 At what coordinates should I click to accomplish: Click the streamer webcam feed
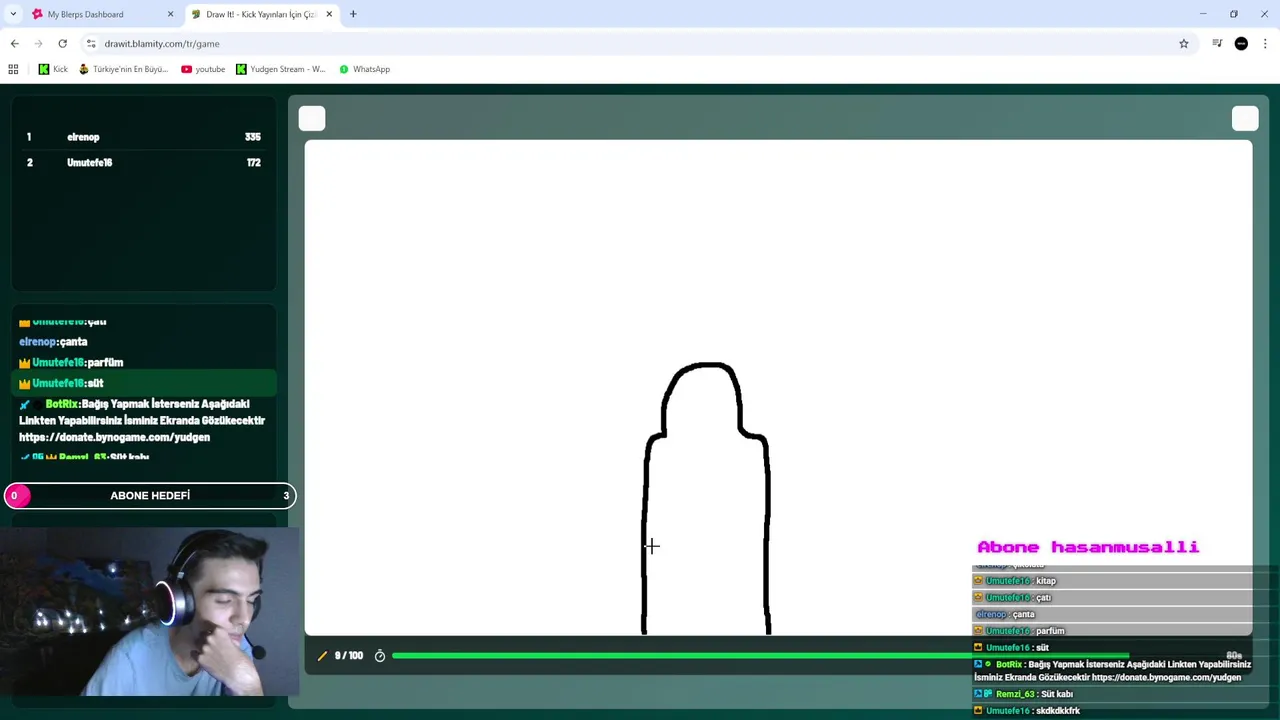coord(150,610)
